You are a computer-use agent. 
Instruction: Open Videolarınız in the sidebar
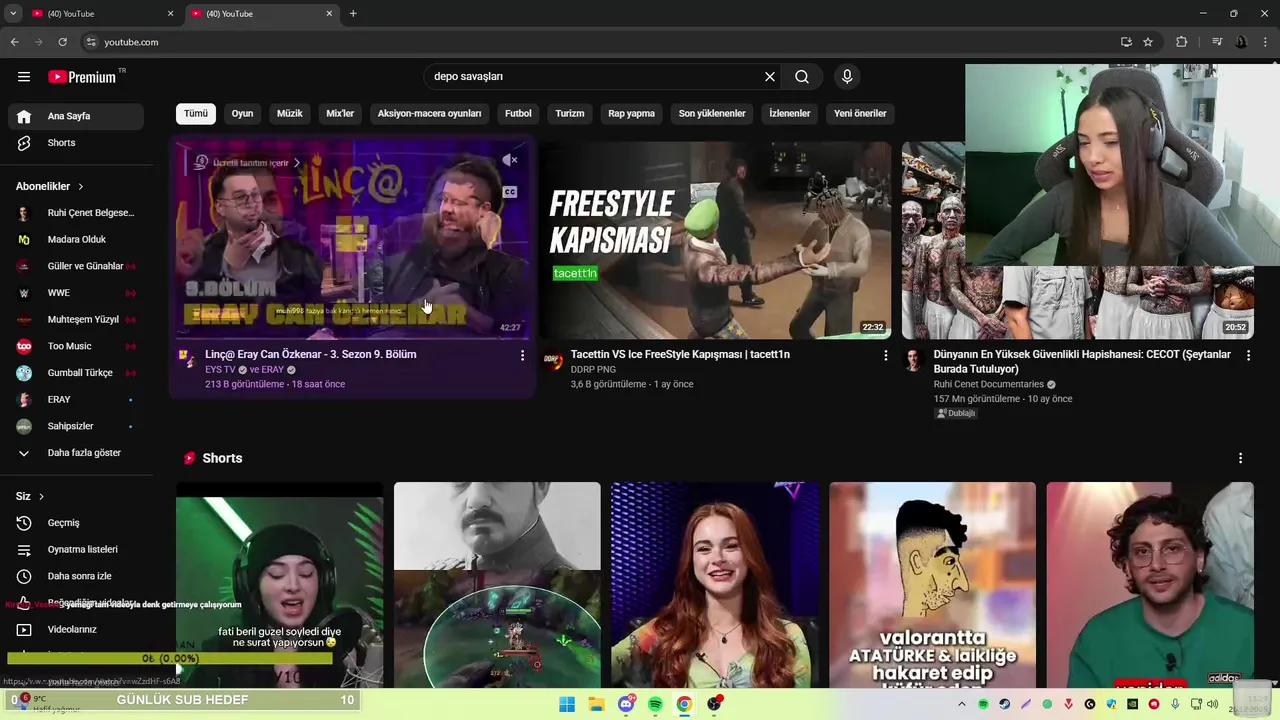tap(76, 629)
